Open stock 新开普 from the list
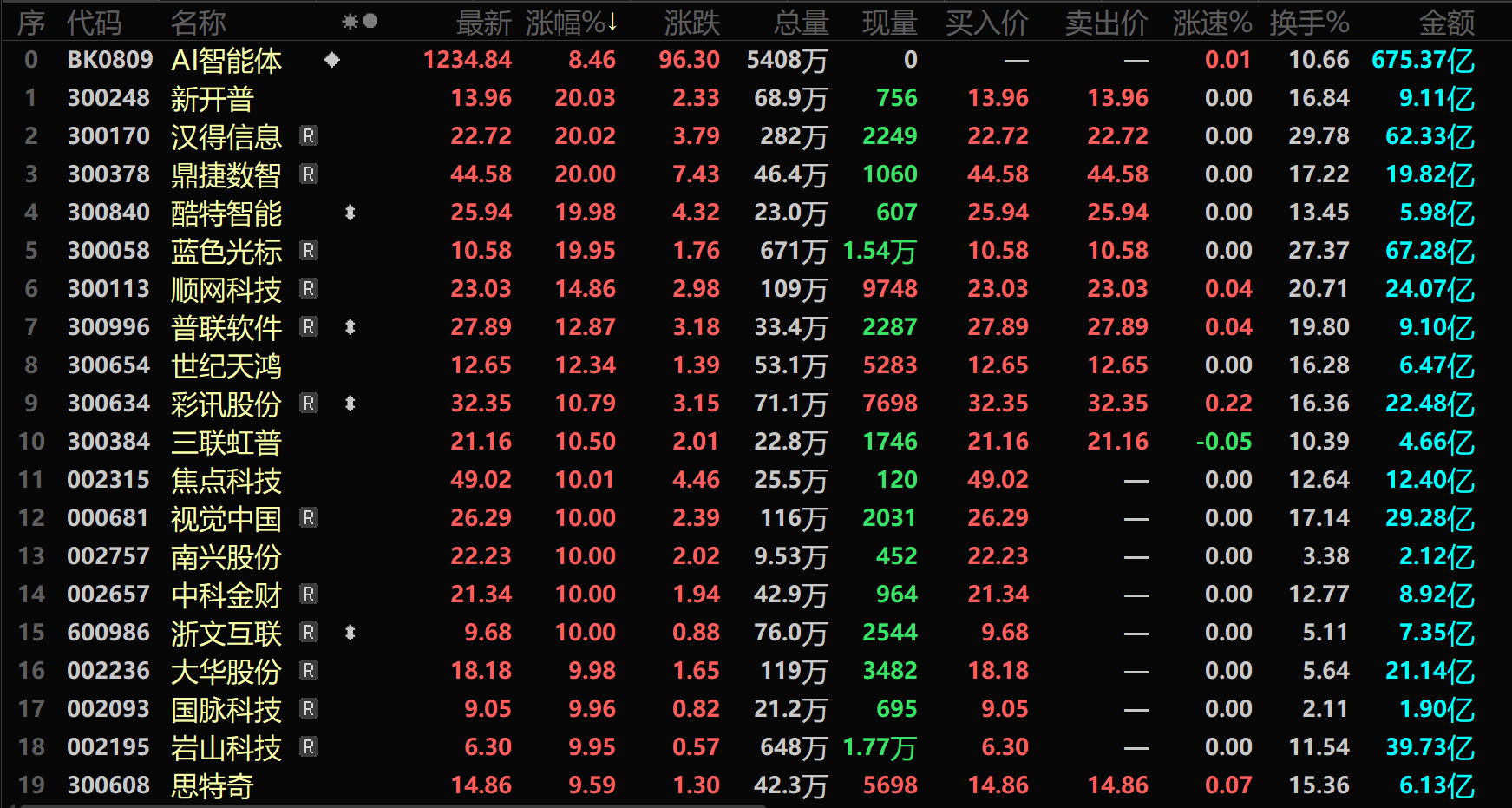Viewport: 1512px width, 808px height. point(212,99)
